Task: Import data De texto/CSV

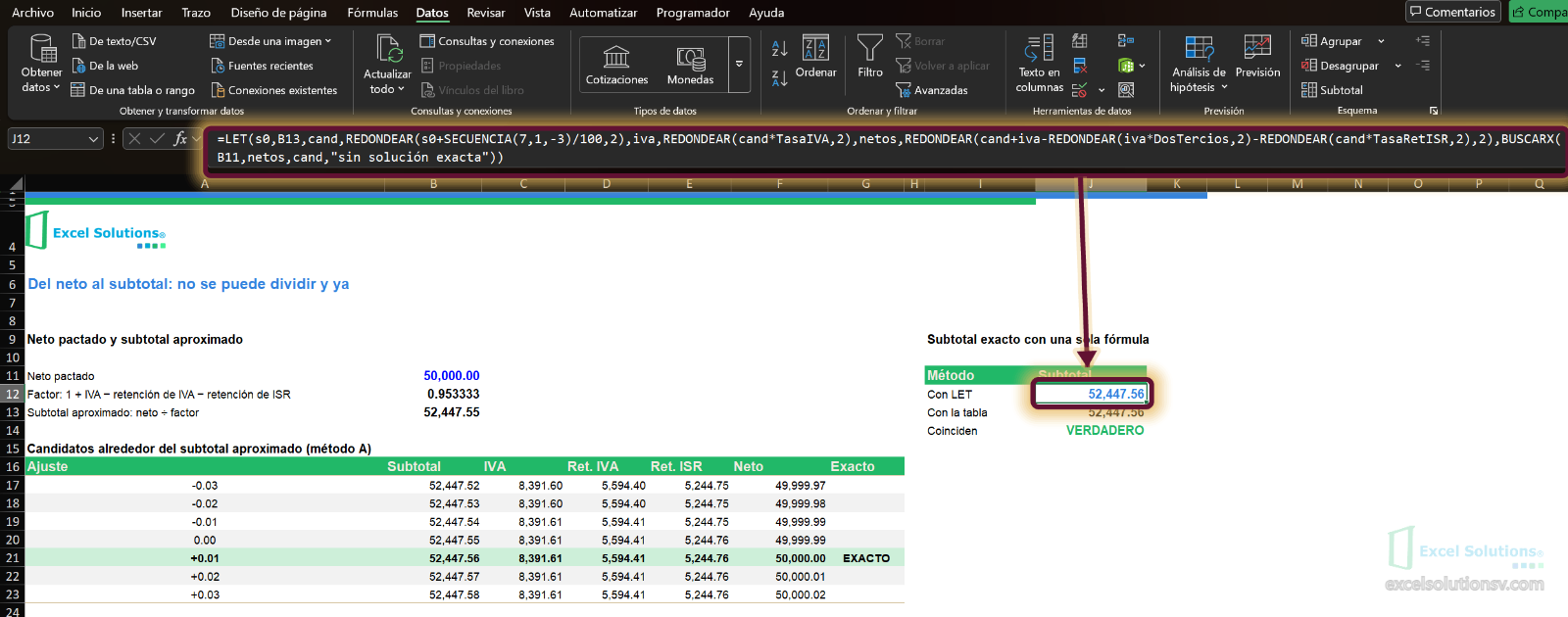Action: click(x=115, y=41)
